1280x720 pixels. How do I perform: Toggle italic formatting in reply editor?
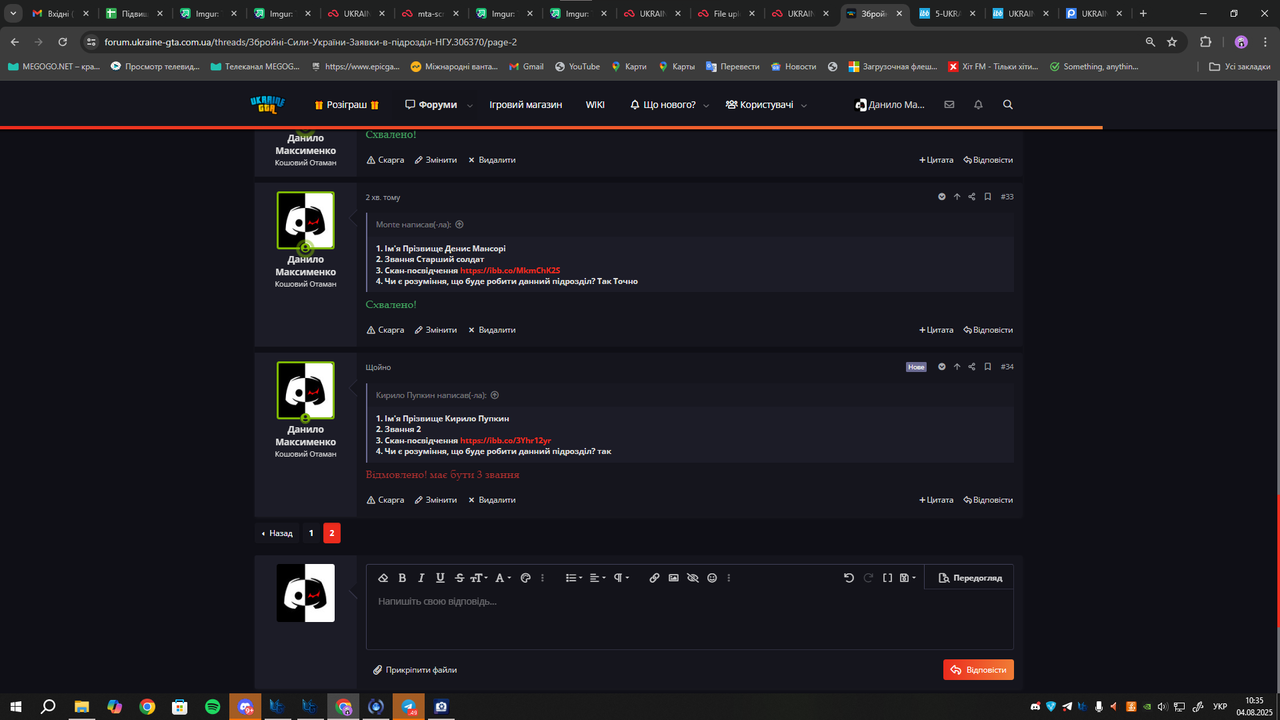[421, 578]
